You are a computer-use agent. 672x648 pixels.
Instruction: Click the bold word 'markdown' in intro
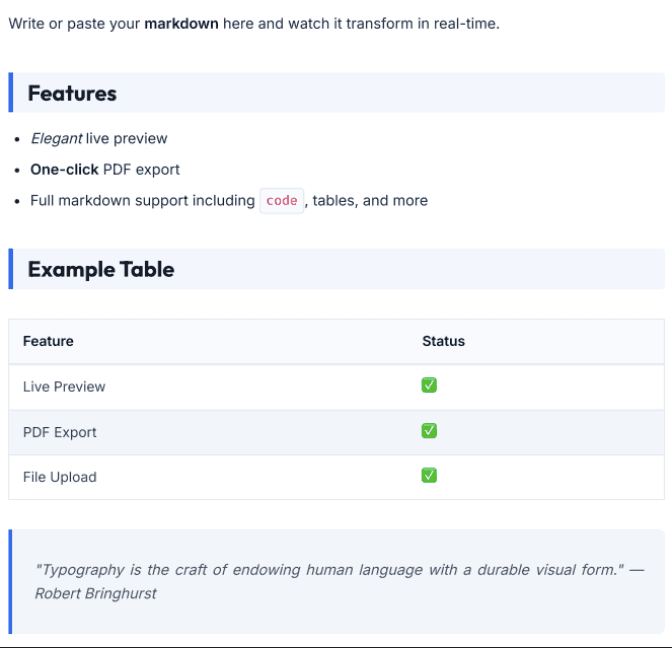(181, 24)
